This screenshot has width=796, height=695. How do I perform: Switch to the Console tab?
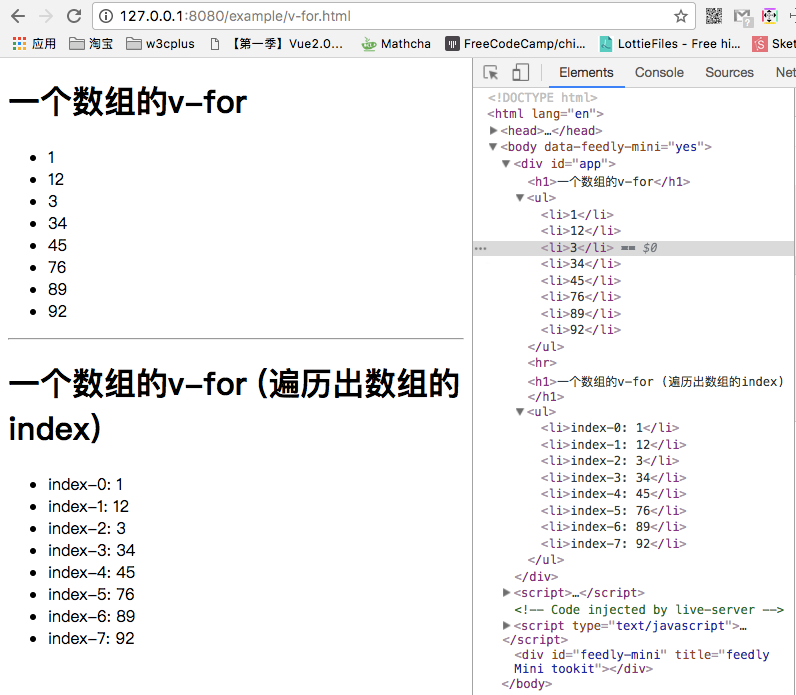pyautogui.click(x=659, y=73)
